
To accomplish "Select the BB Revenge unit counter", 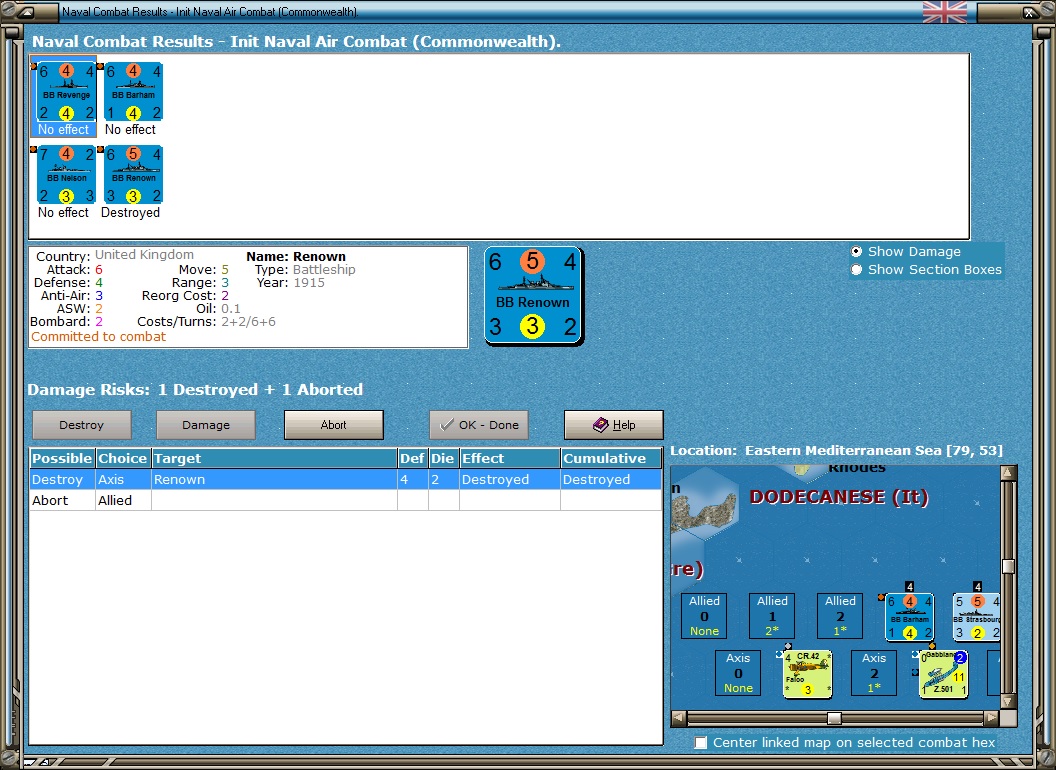I will pos(66,92).
